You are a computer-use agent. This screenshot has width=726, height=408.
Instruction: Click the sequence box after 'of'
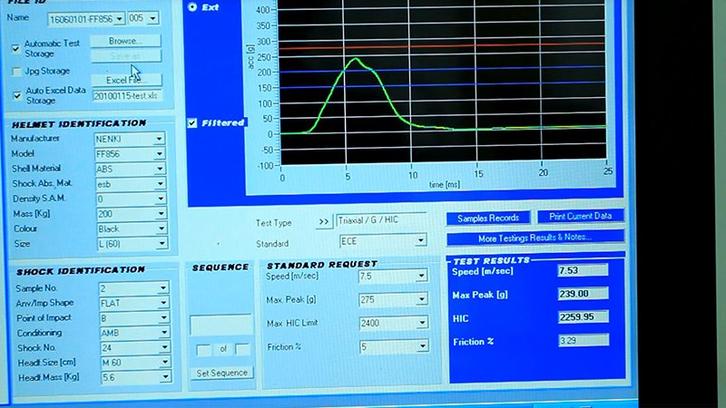[x=243, y=350]
